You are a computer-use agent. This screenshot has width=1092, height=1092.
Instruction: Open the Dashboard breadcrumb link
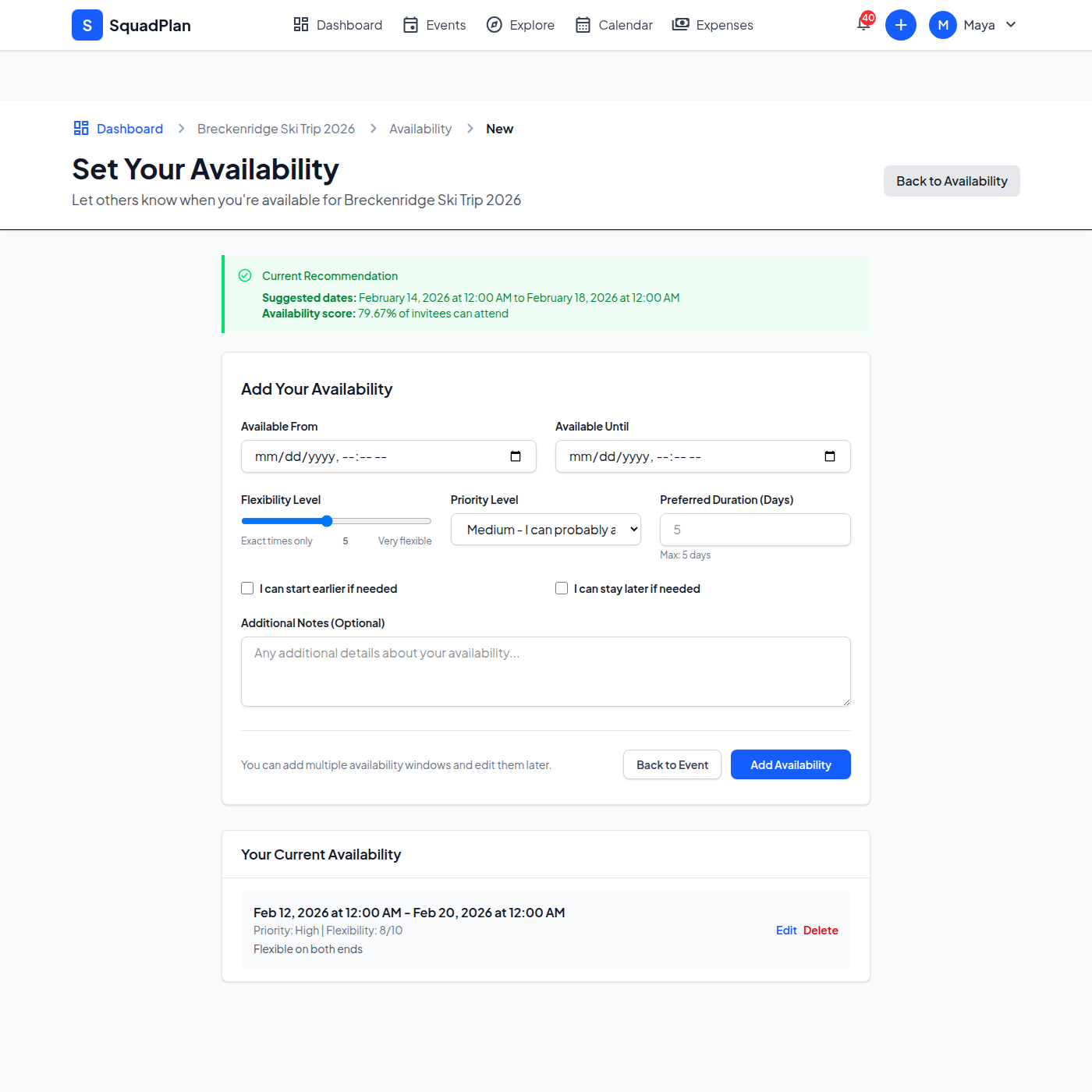(129, 128)
